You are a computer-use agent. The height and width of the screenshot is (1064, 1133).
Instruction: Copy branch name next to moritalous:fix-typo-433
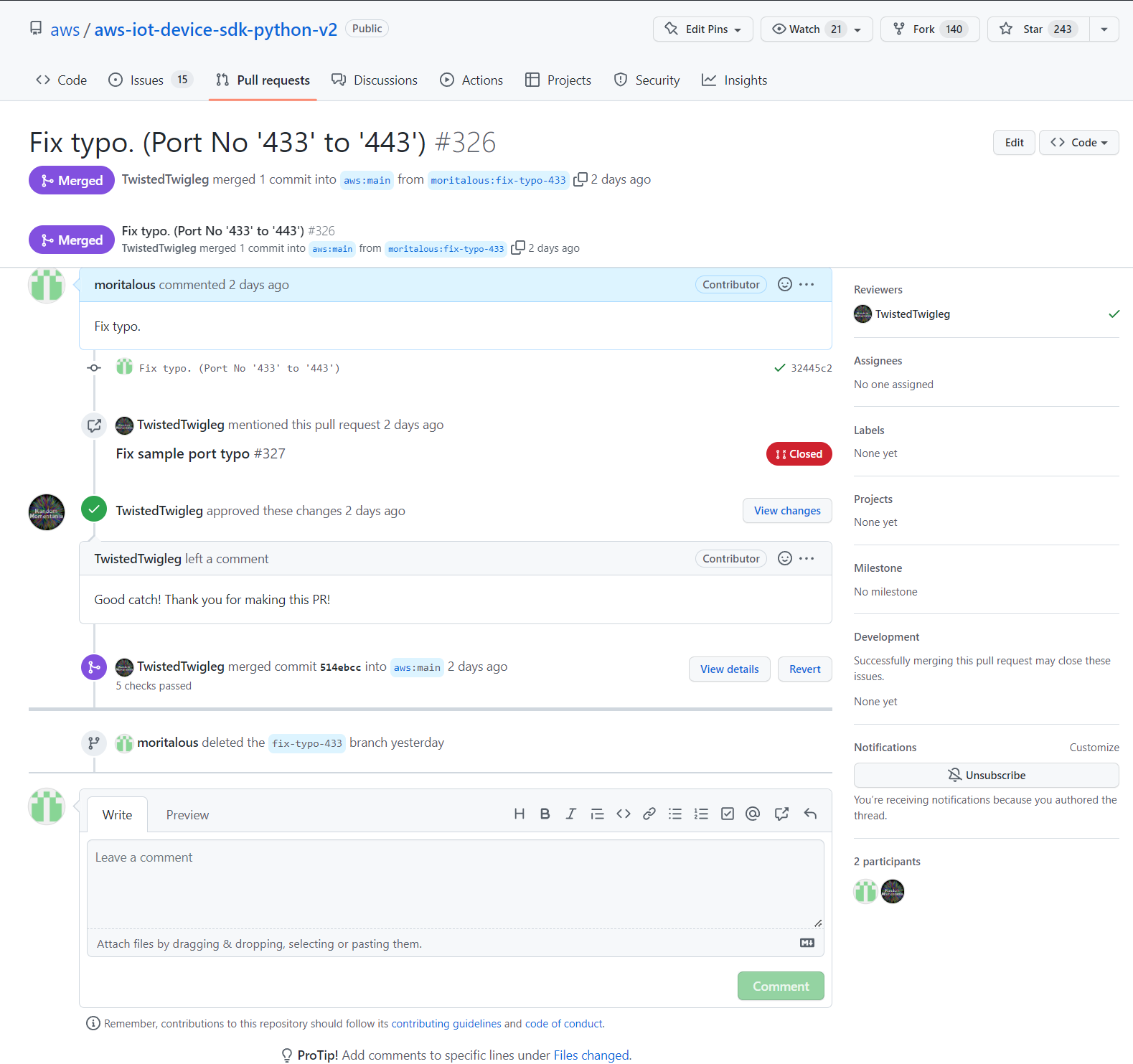[580, 179]
